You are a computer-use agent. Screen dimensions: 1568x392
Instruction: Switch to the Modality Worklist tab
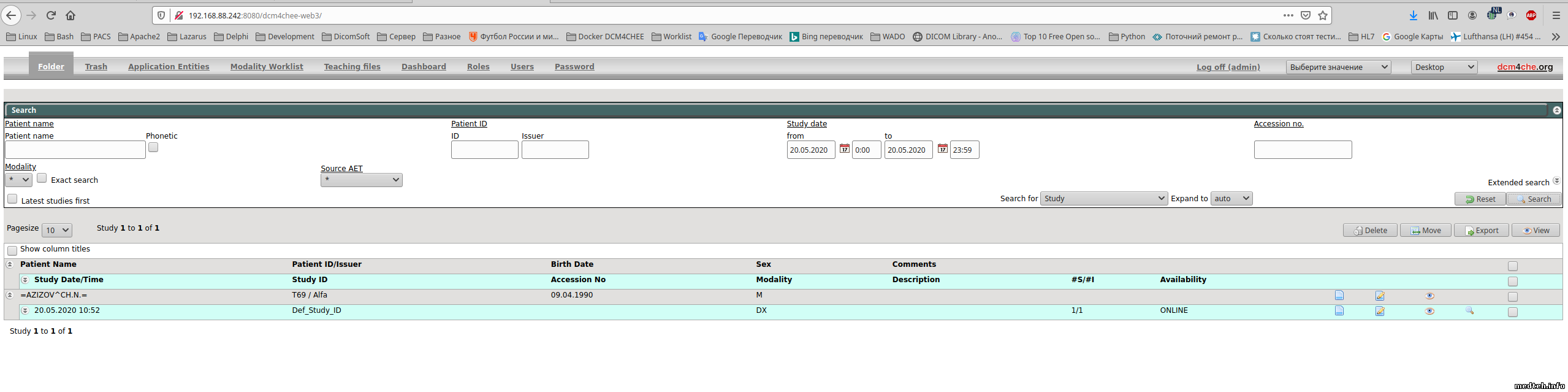click(267, 66)
